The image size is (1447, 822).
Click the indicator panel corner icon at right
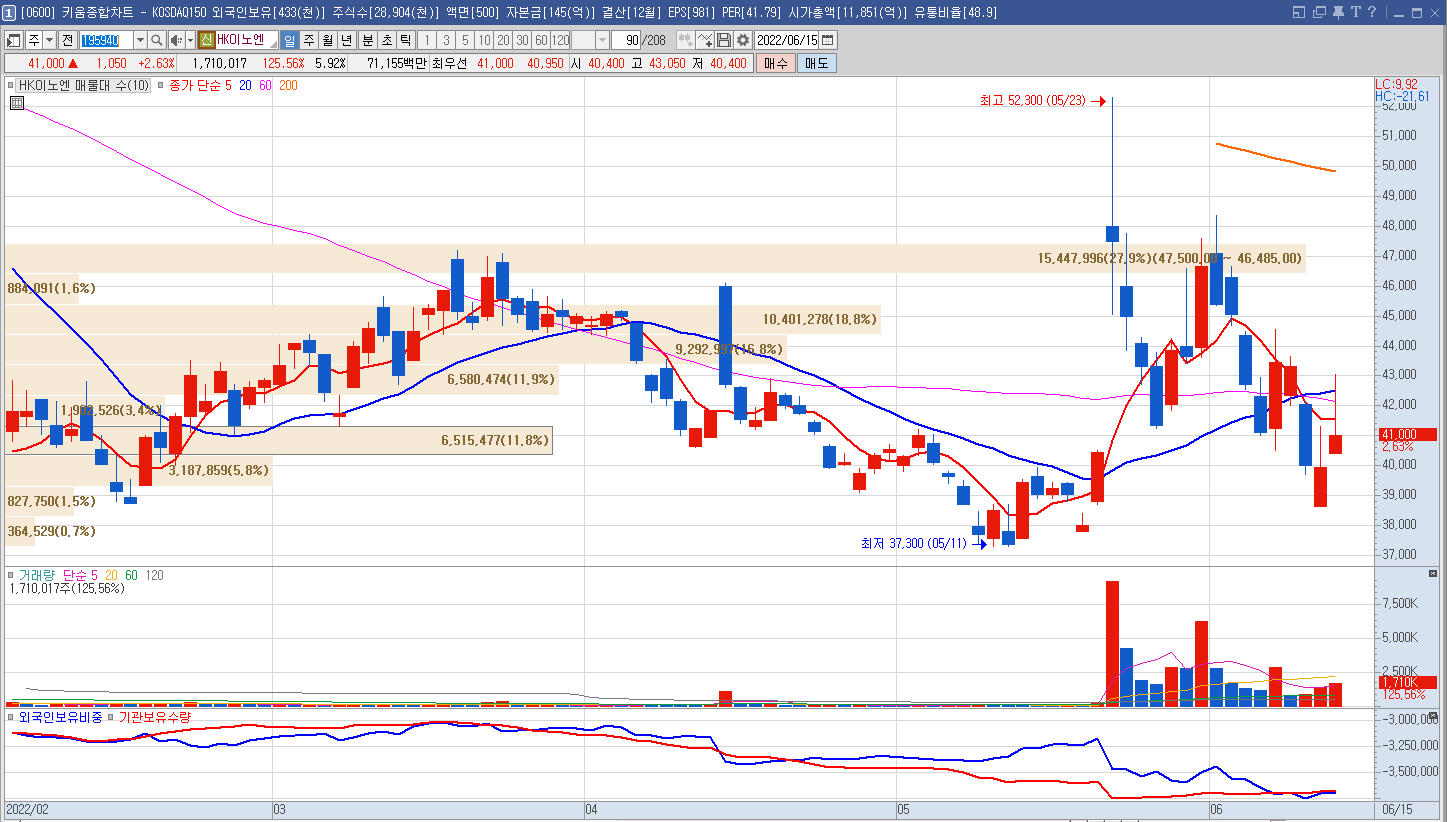(1433, 717)
